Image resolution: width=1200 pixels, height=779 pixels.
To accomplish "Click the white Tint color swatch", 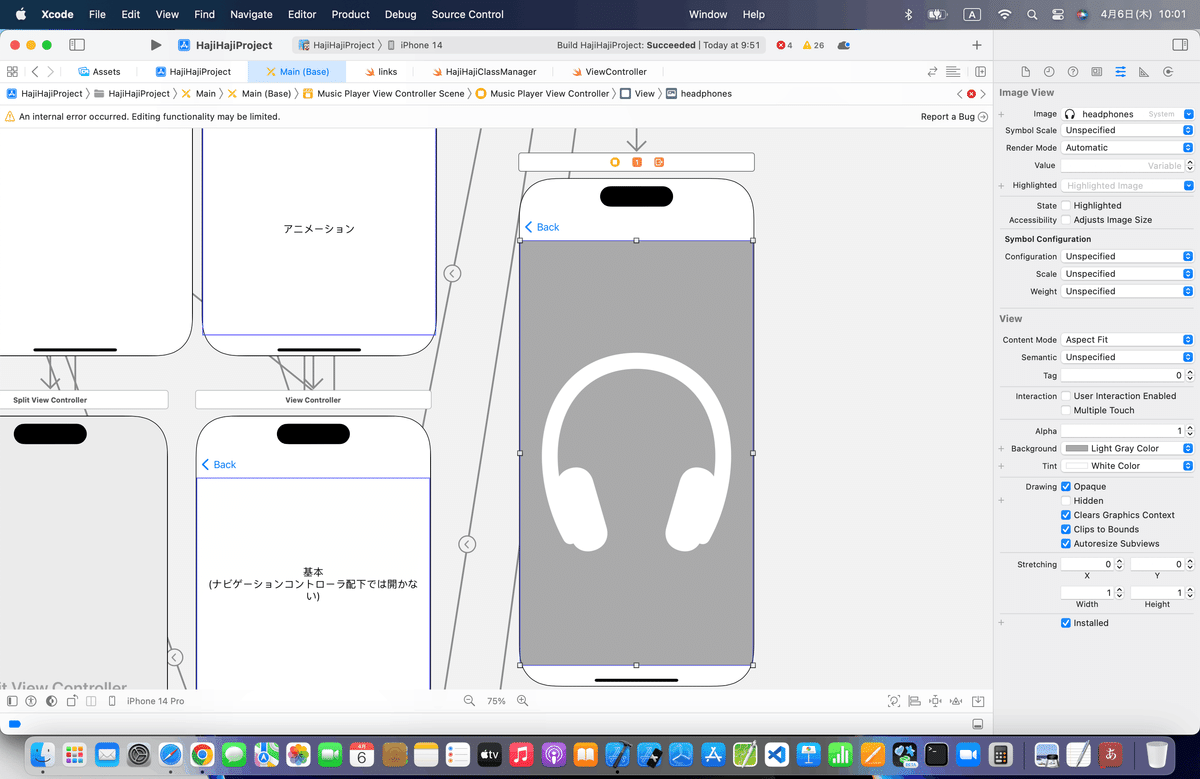I will click(x=1077, y=466).
